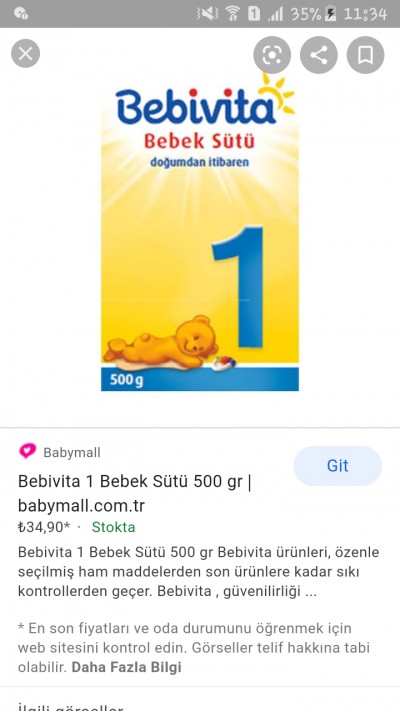Tap the Wi-Fi status bar icon
The height and width of the screenshot is (711, 400).
(233, 14)
